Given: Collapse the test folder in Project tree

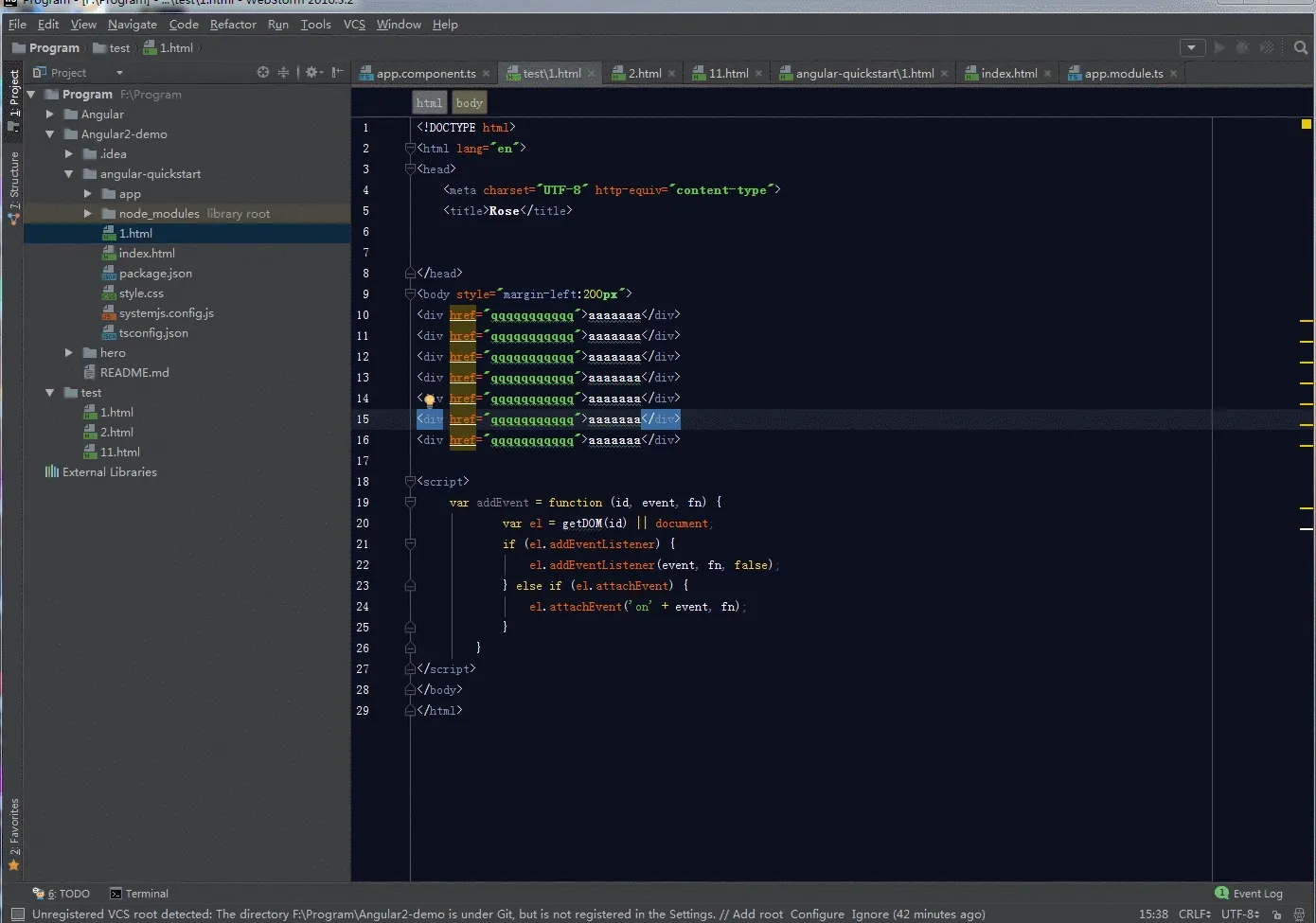Looking at the screenshot, I should coord(50,393).
